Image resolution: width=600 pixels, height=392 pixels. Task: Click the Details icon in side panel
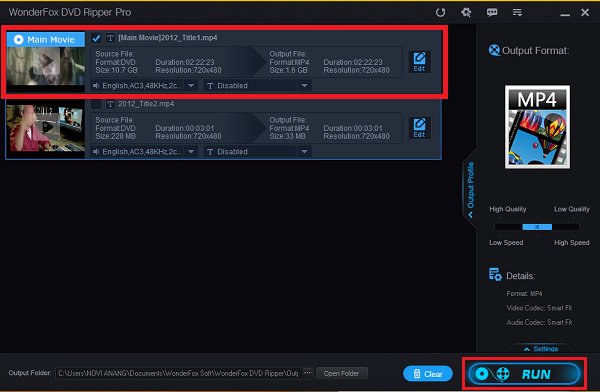[495, 274]
